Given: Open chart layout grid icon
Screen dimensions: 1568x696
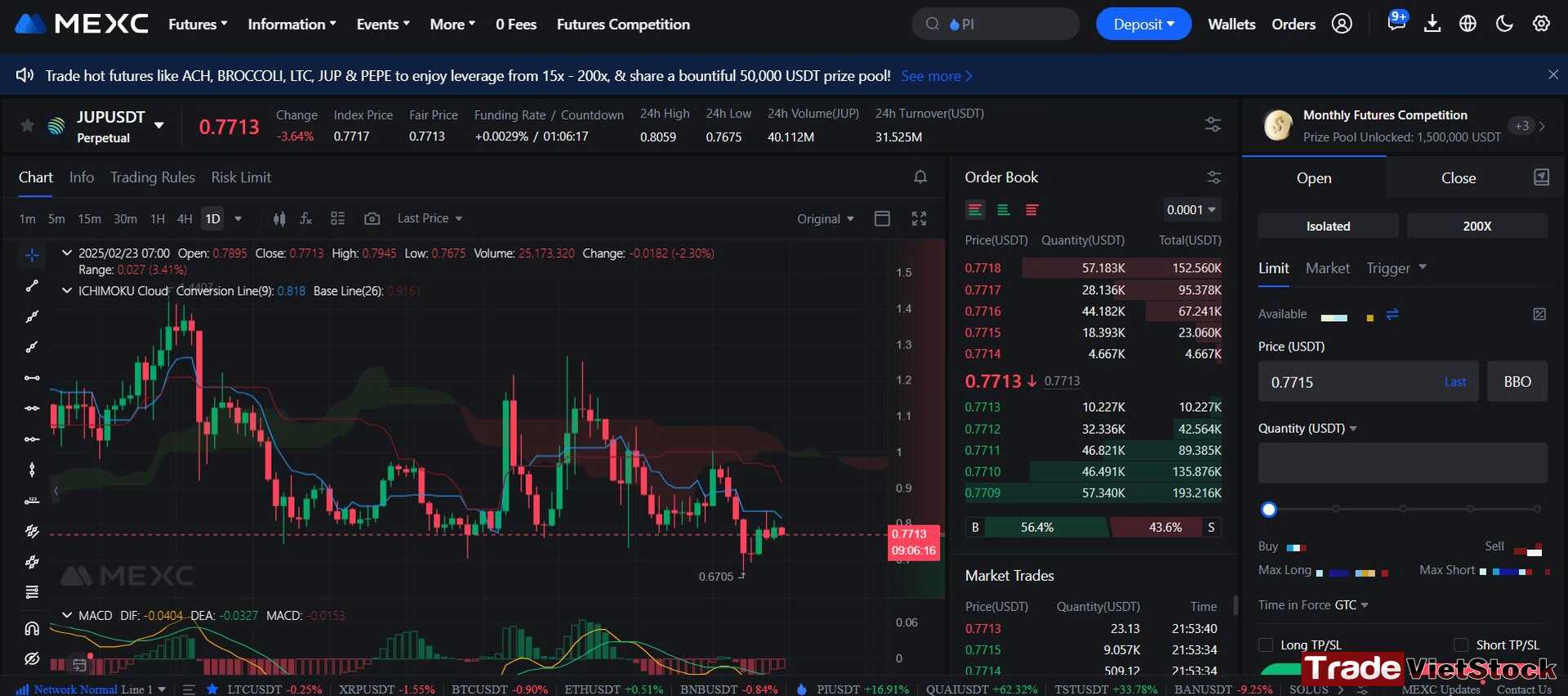Looking at the screenshot, I should 337,218.
